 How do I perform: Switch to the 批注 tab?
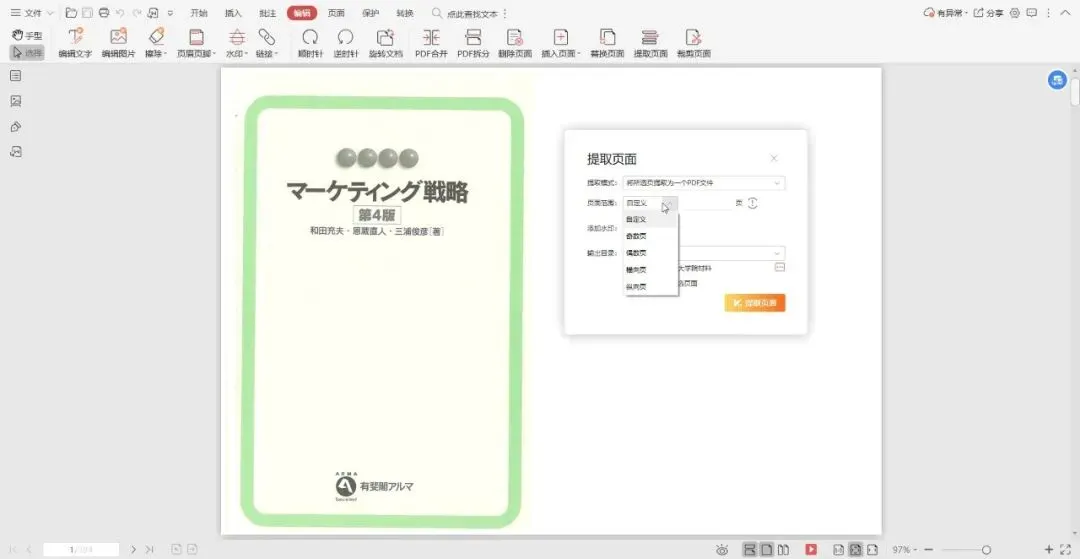tap(268, 13)
